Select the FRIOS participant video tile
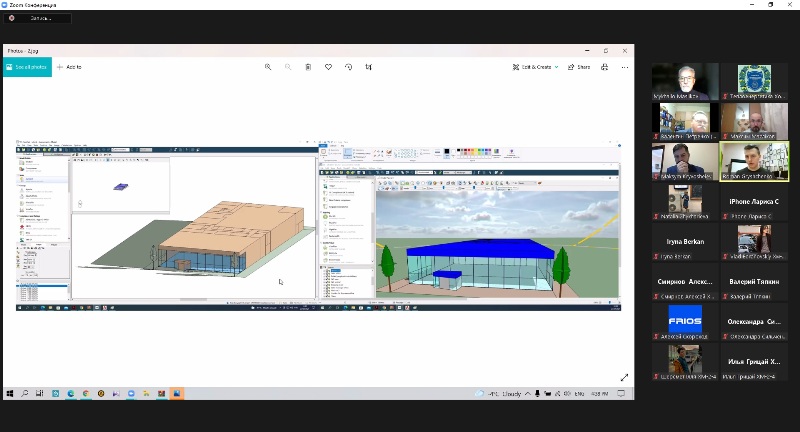The width and height of the screenshot is (800, 432). (x=685, y=320)
